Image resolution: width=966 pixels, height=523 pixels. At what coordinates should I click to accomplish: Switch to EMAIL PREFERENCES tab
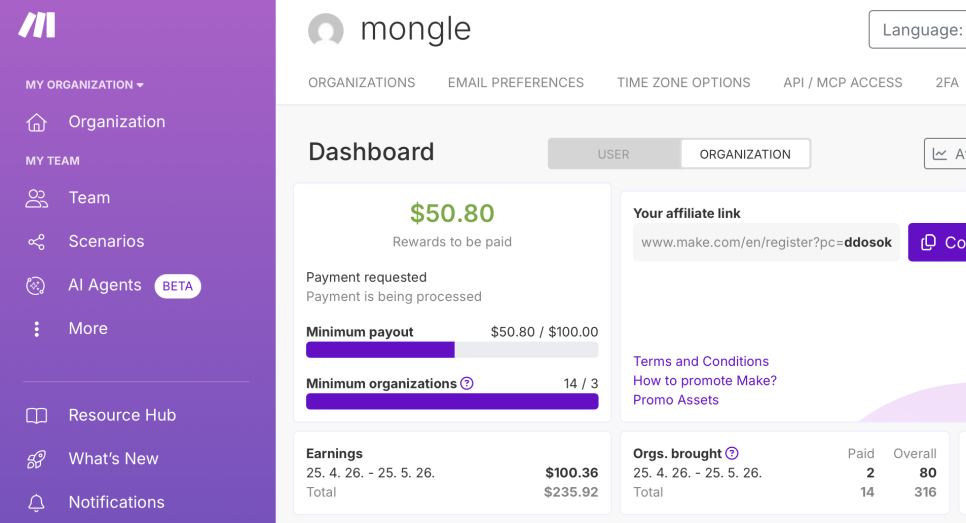[x=516, y=83]
